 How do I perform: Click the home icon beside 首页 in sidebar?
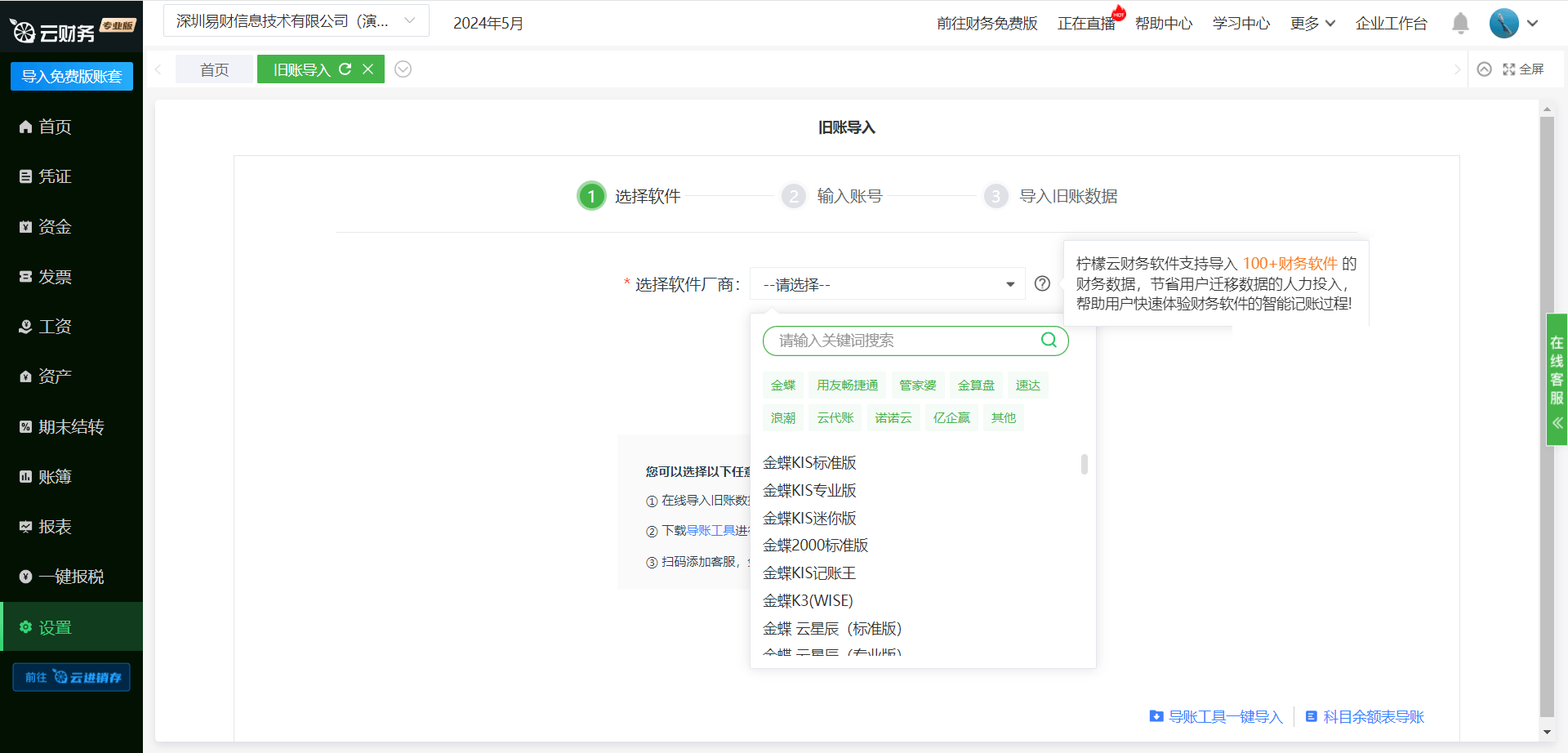(25, 127)
